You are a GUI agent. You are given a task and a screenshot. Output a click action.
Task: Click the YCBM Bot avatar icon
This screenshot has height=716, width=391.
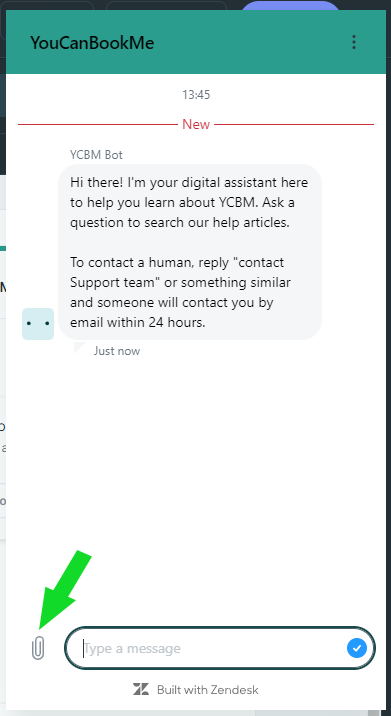point(38,324)
